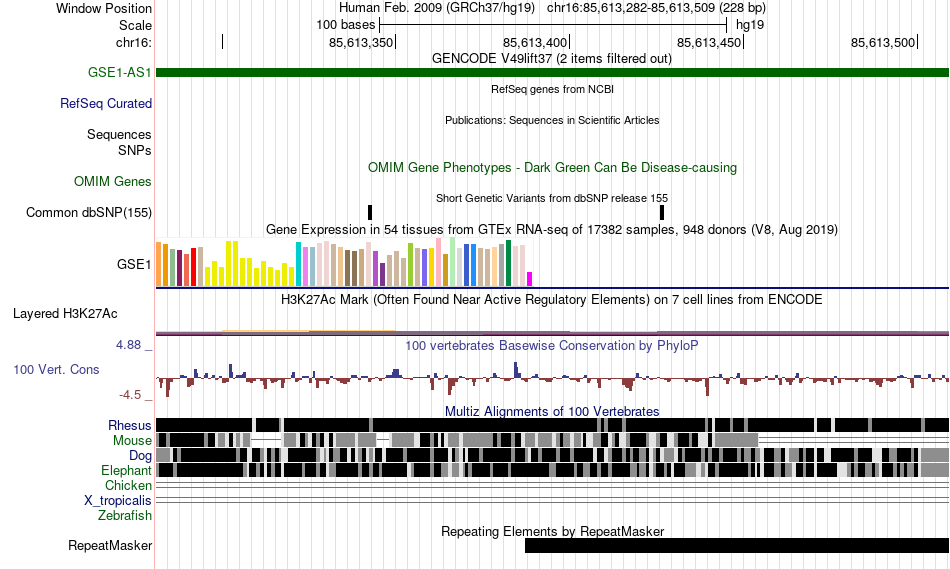Click the 85,613,450 ruler position
This screenshot has width=950, height=569.
[x=709, y=42]
